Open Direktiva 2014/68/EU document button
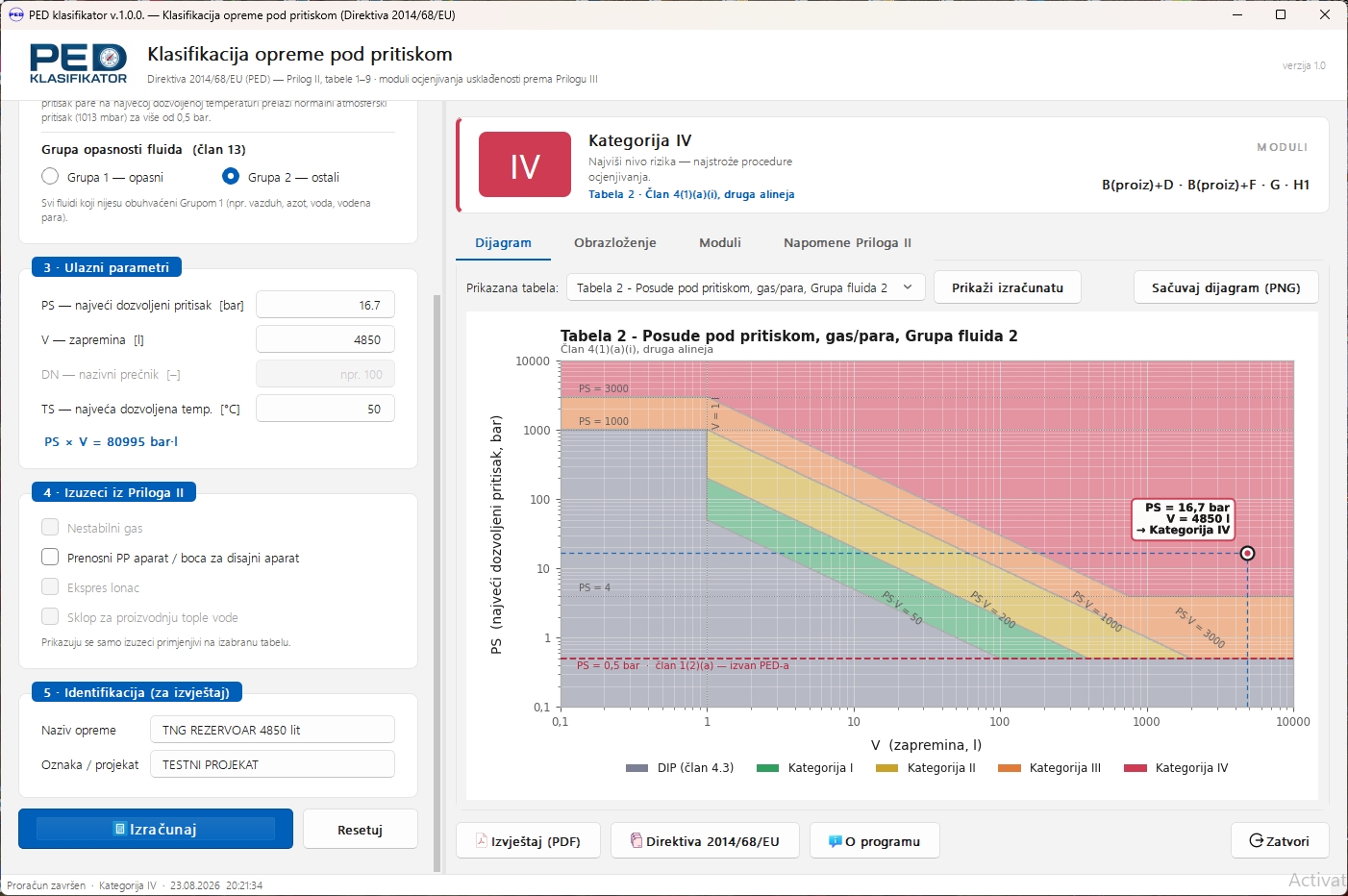This screenshot has width=1348, height=896. 706,841
